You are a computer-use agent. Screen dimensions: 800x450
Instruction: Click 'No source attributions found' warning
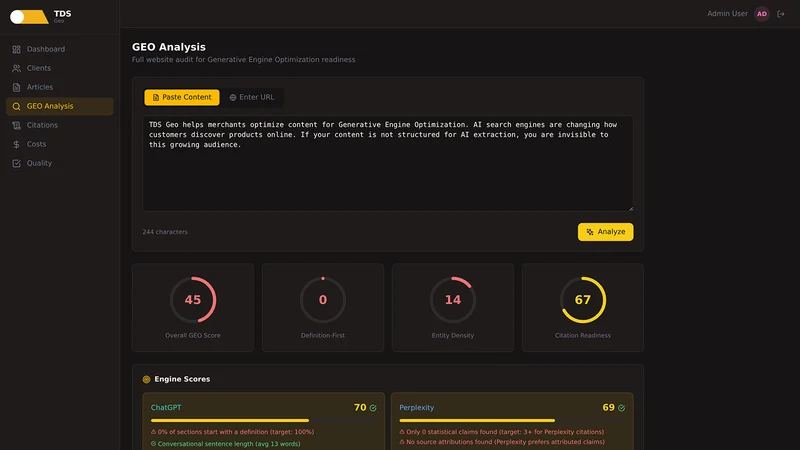click(x=502, y=442)
